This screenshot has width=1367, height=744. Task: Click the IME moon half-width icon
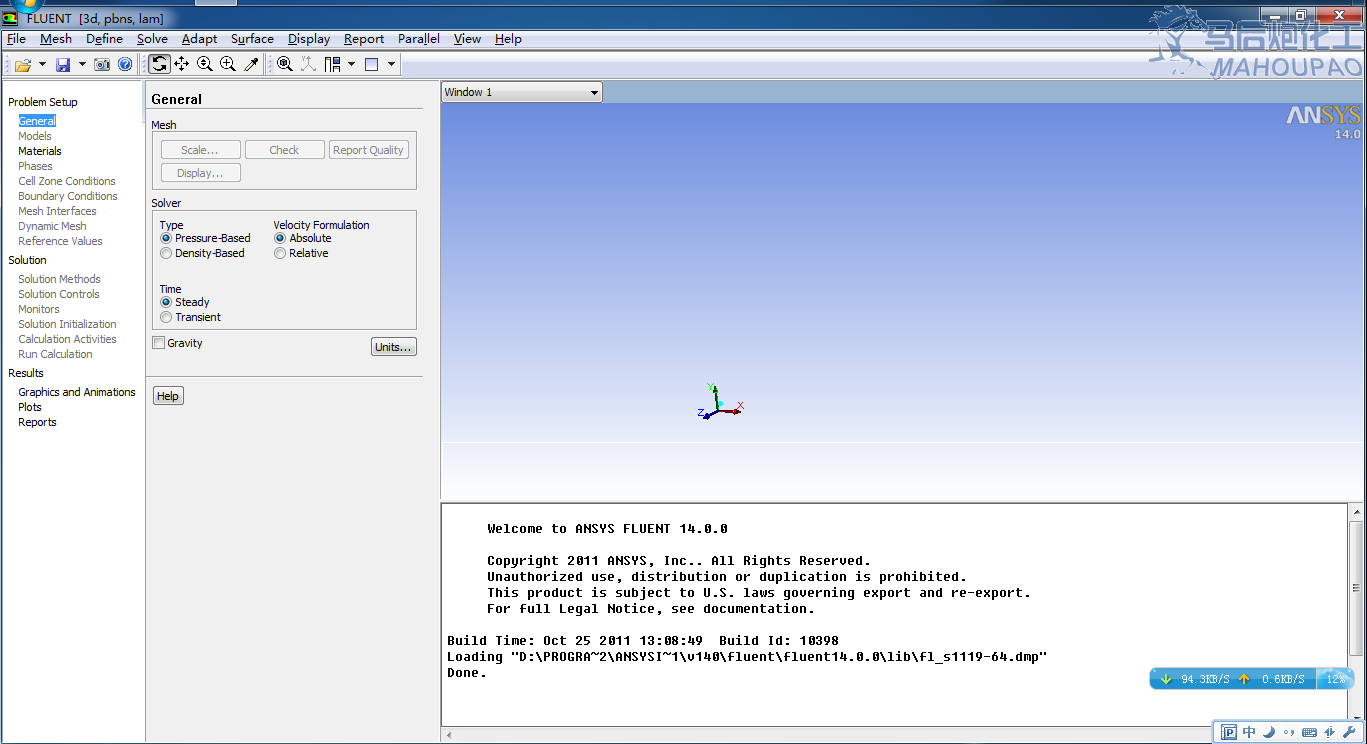pyautogui.click(x=1269, y=733)
